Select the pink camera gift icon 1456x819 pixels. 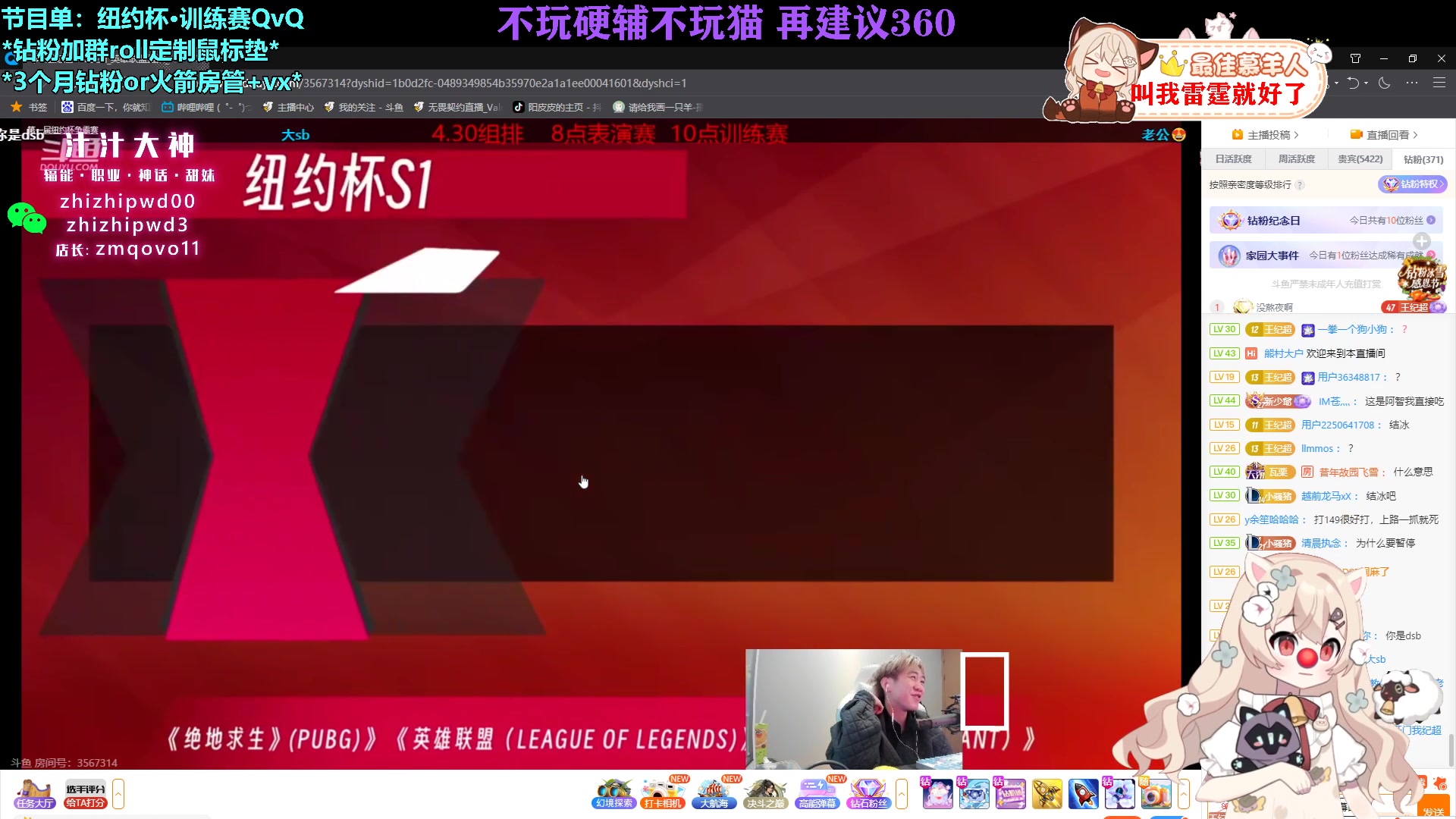(x=1156, y=794)
